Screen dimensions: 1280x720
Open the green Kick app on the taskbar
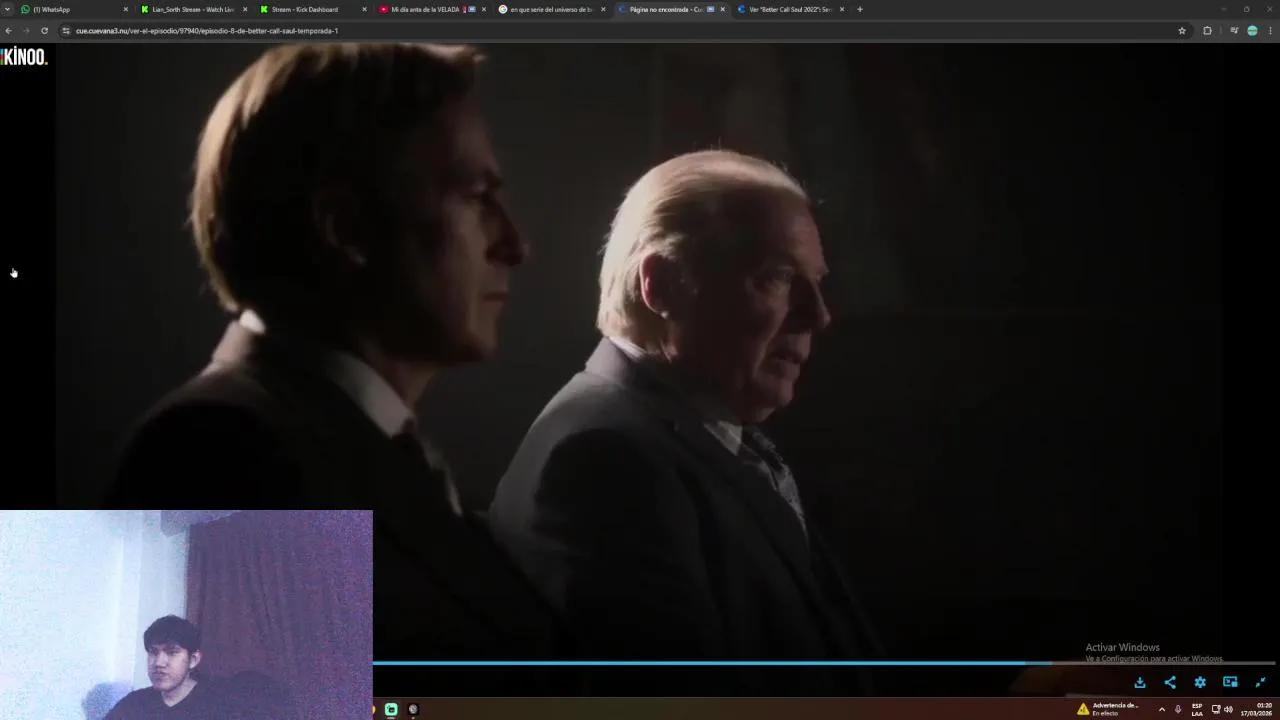point(391,709)
